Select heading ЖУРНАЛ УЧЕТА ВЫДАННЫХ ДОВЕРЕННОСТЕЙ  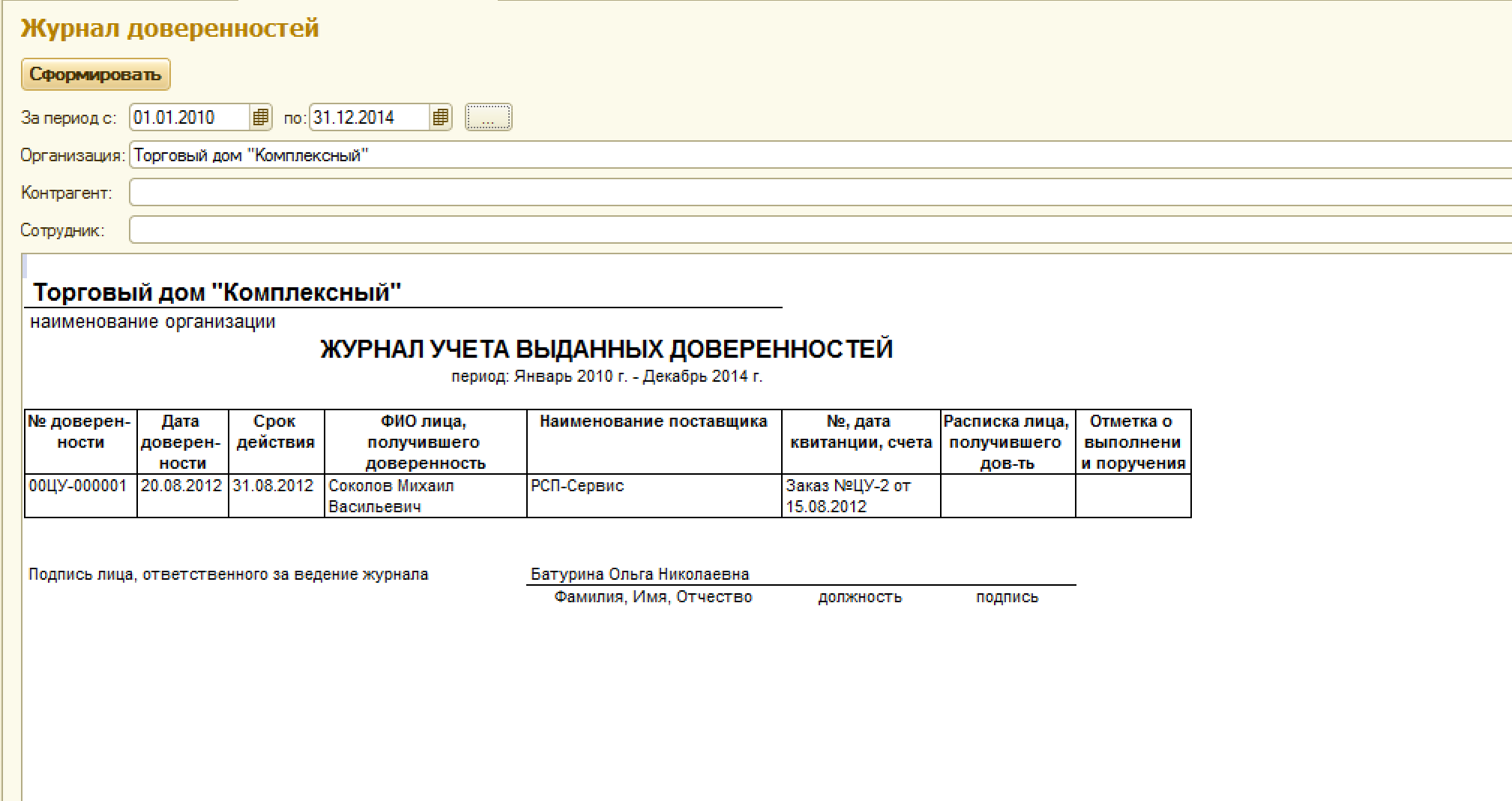[x=606, y=349]
